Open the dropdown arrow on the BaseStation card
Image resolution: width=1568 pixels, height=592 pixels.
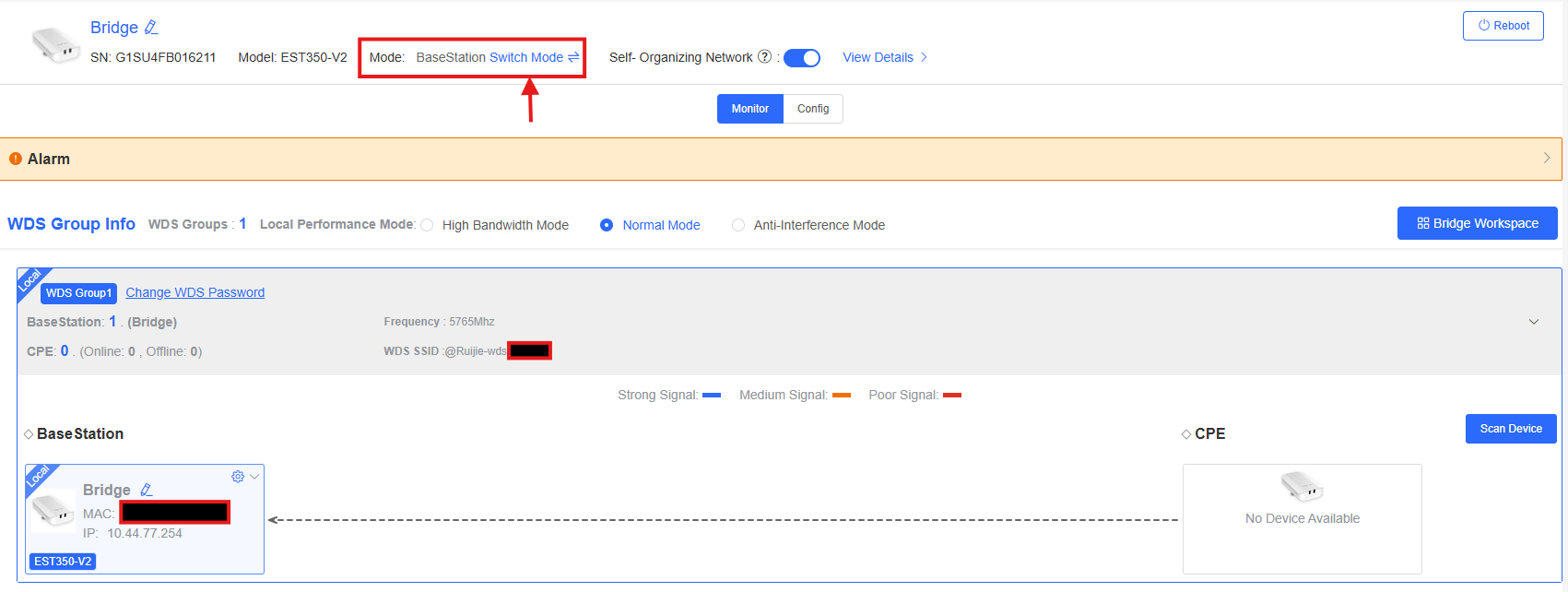(x=254, y=476)
